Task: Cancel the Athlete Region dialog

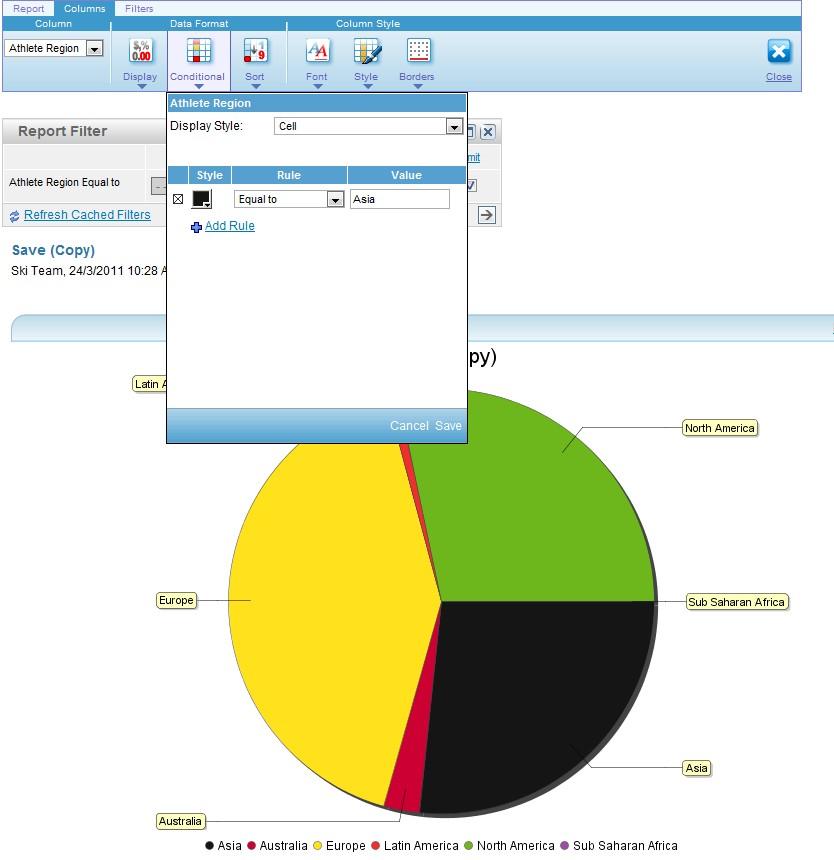Action: 409,425
